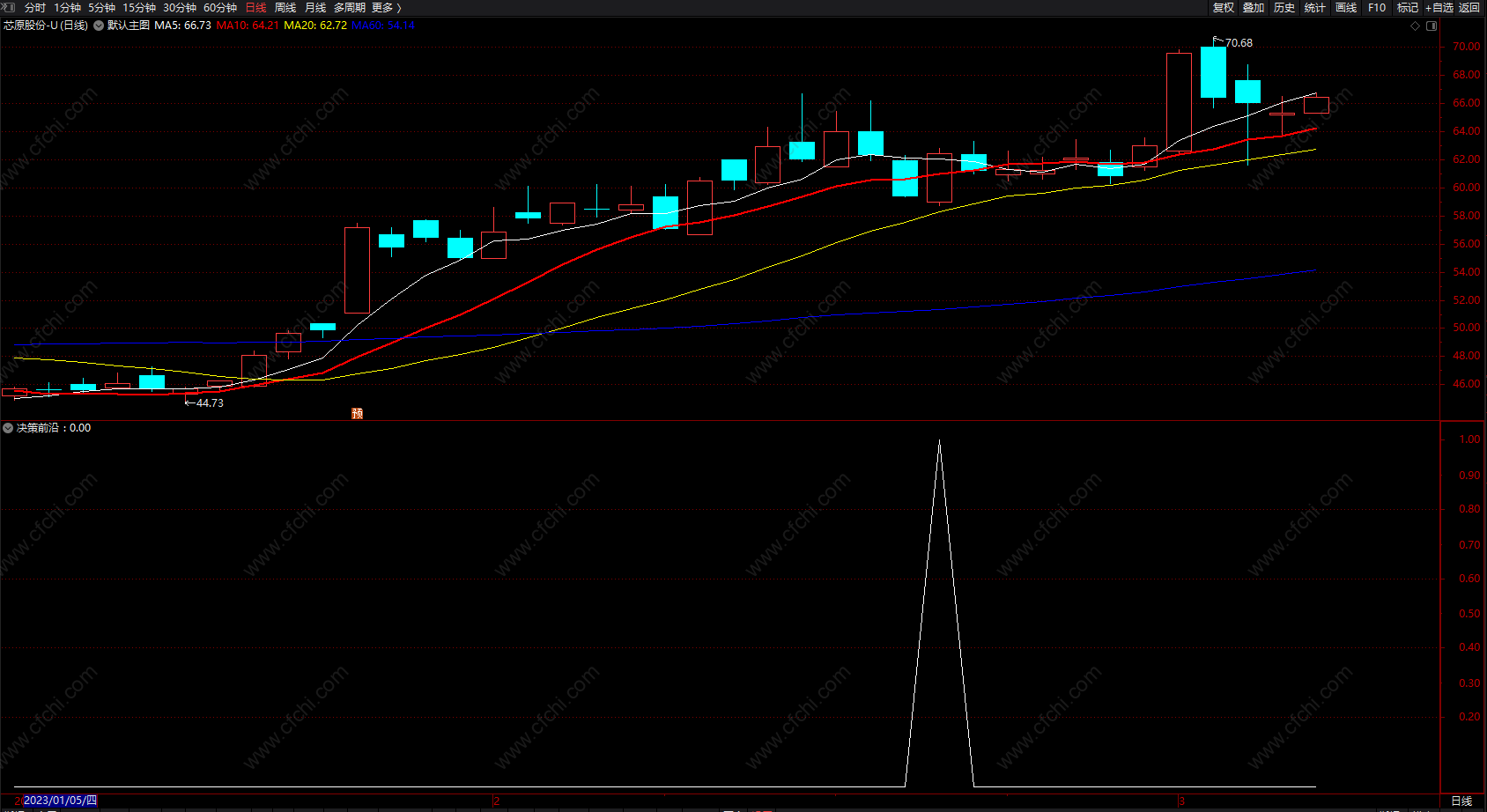Image resolution: width=1487 pixels, height=812 pixels.
Task: Select the 周线 weekly chart tab
Action: coord(285,7)
